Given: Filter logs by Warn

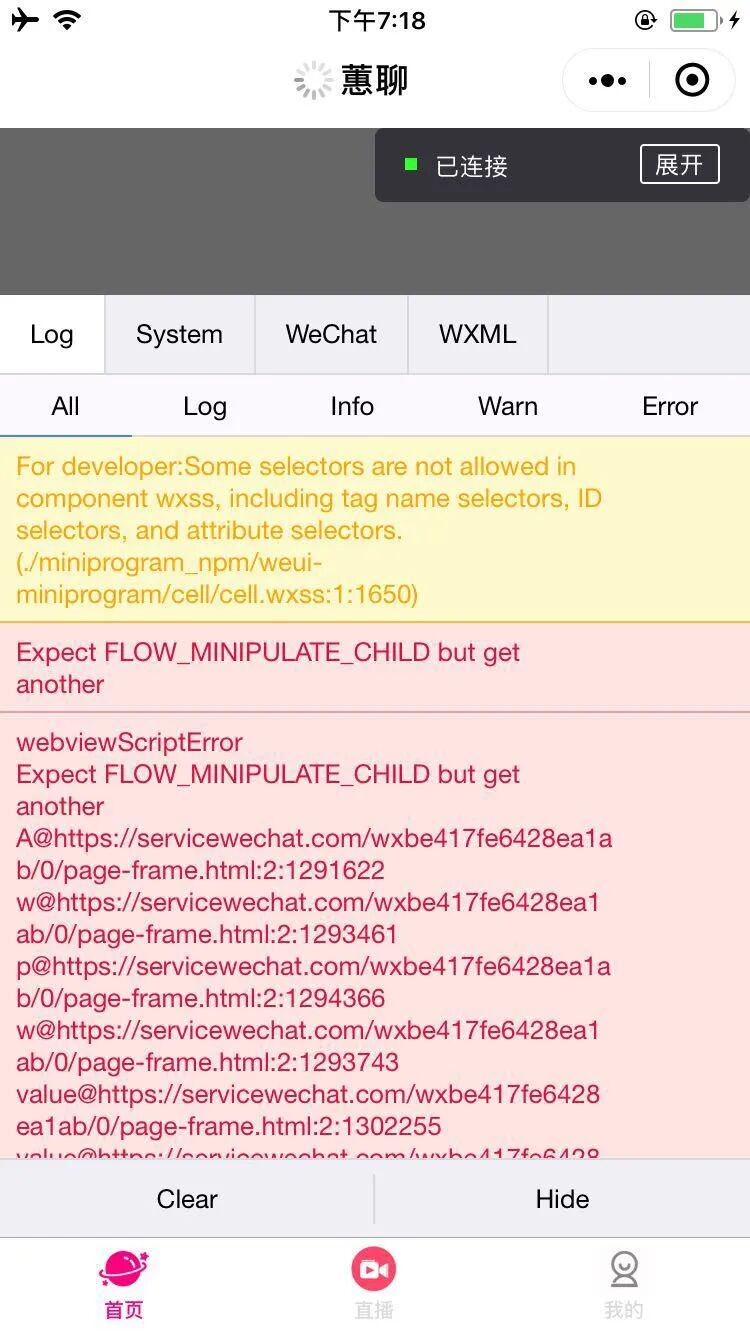Looking at the screenshot, I should 508,406.
